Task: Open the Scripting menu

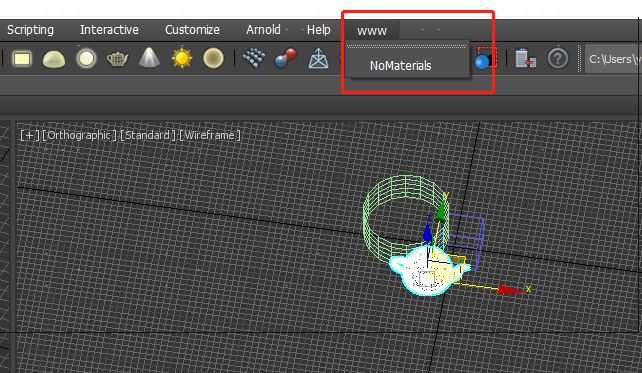Action: click(x=30, y=30)
